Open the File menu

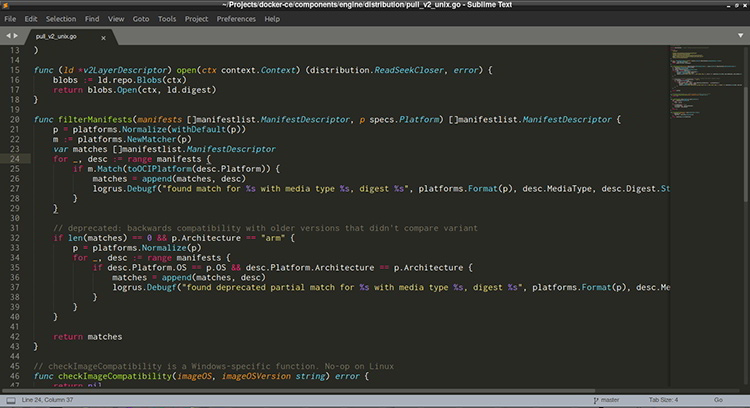coord(11,19)
